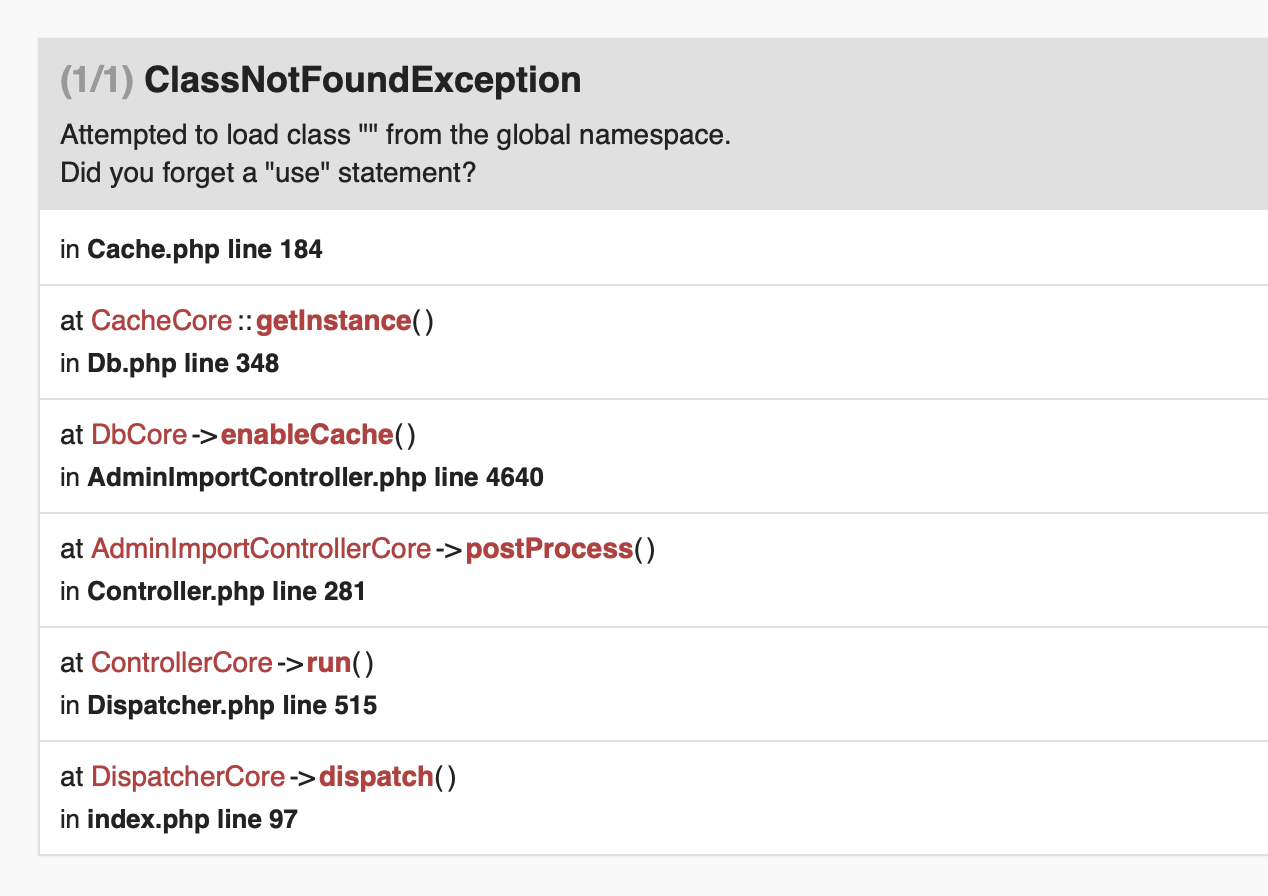The image size is (1268, 896).
Task: Expand the Db.php line 348 entry
Action: pyautogui.click(x=183, y=363)
